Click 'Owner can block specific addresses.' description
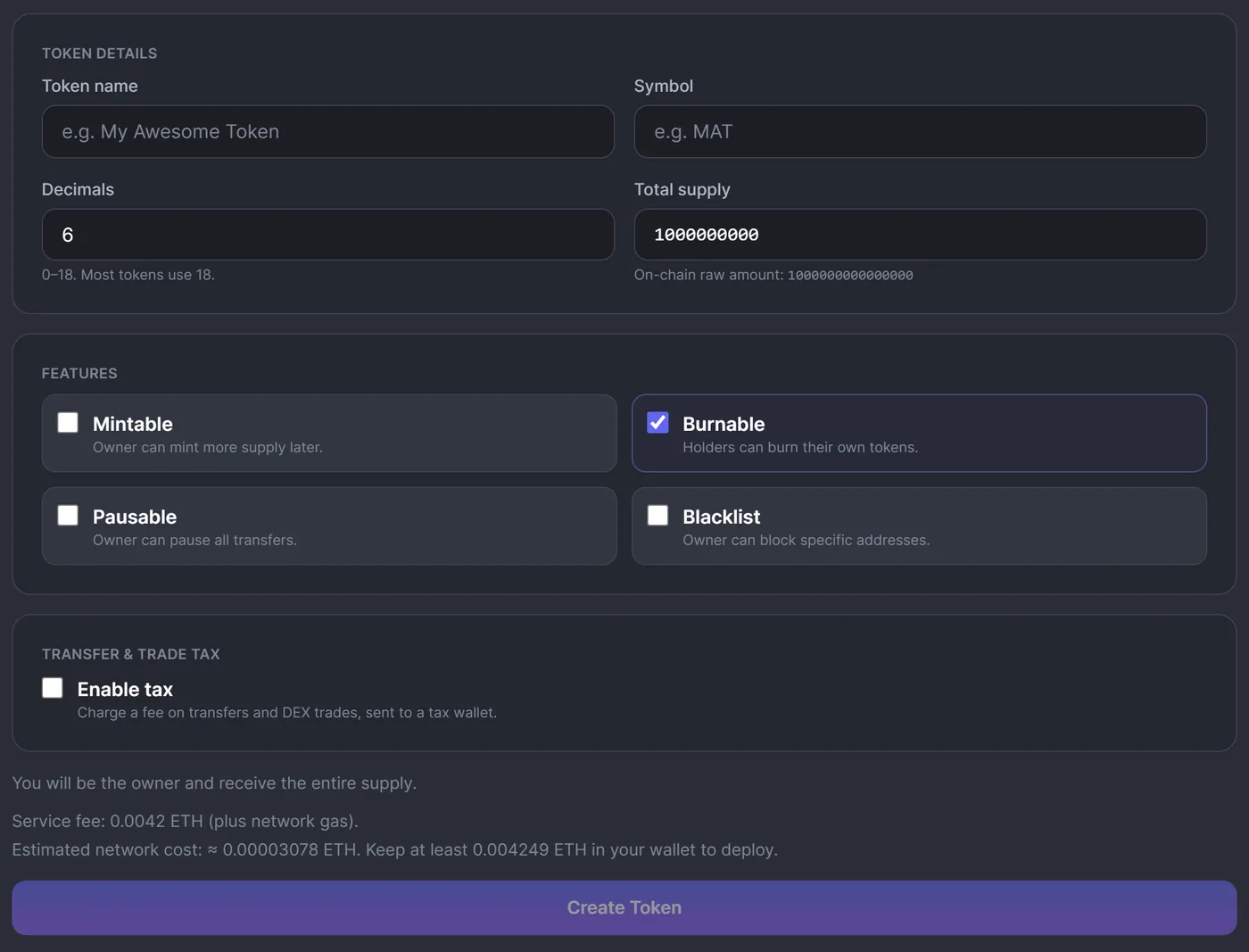This screenshot has width=1249, height=952. [806, 540]
